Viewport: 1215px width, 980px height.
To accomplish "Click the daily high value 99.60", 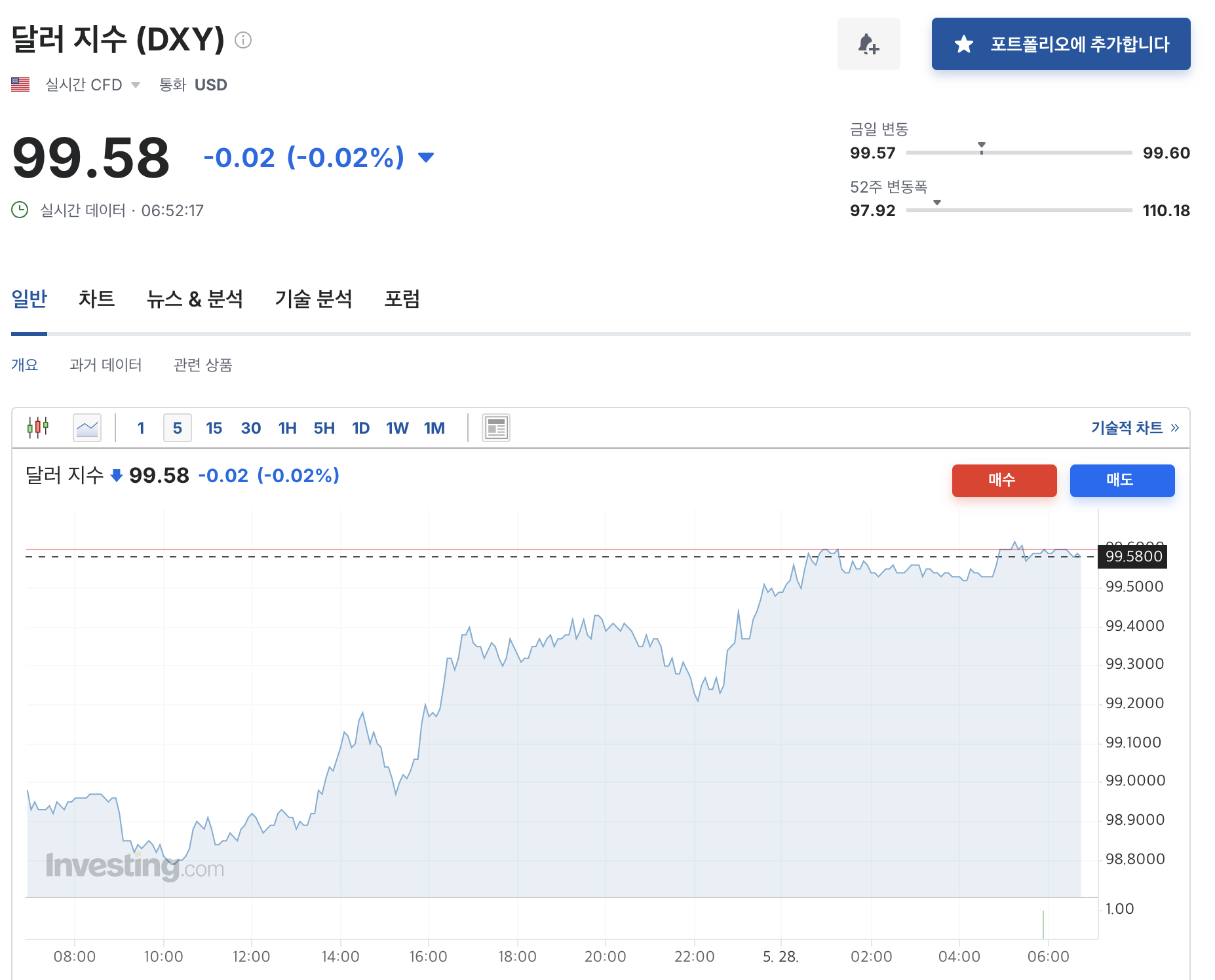I will (1167, 153).
